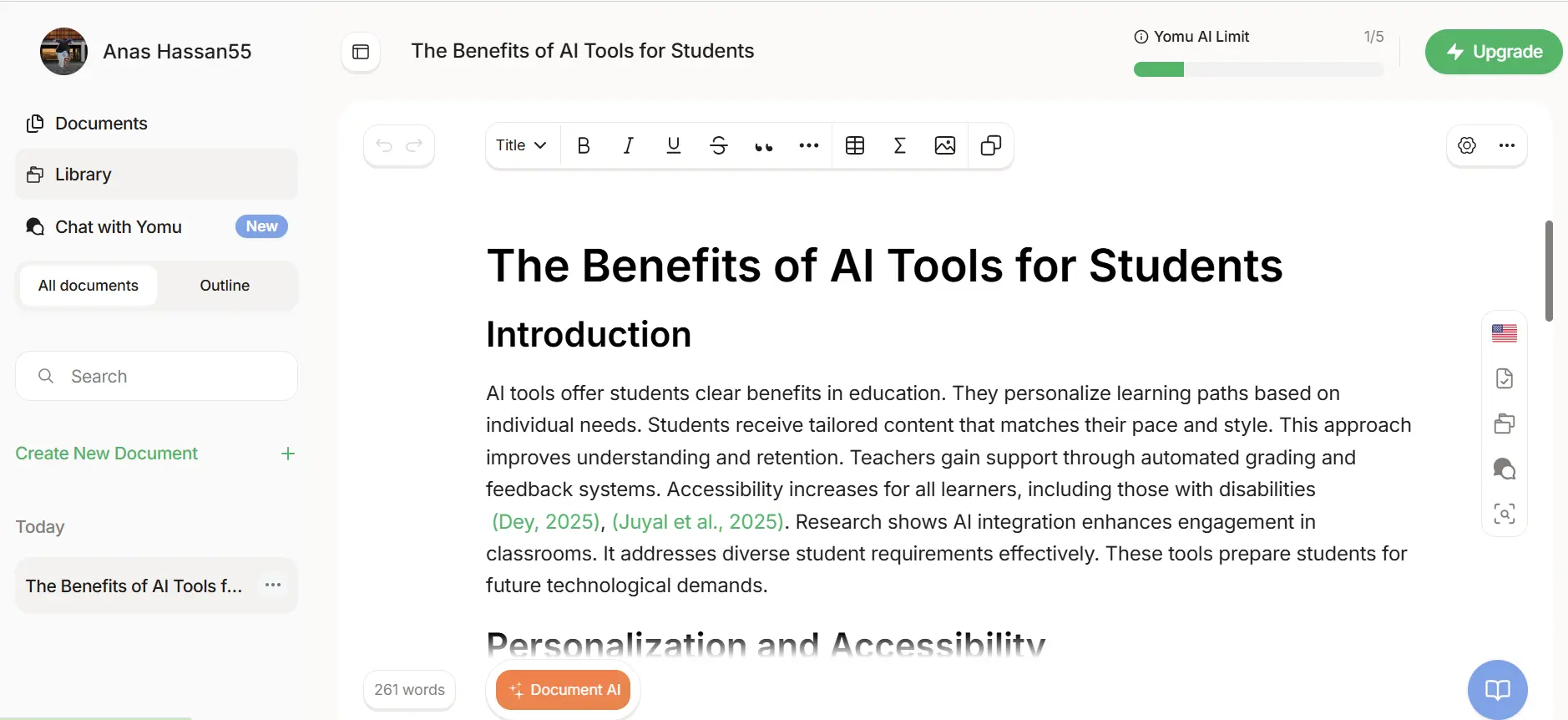Open the document check icon in the right rail
The width and height of the screenshot is (1568, 720).
[1505, 378]
